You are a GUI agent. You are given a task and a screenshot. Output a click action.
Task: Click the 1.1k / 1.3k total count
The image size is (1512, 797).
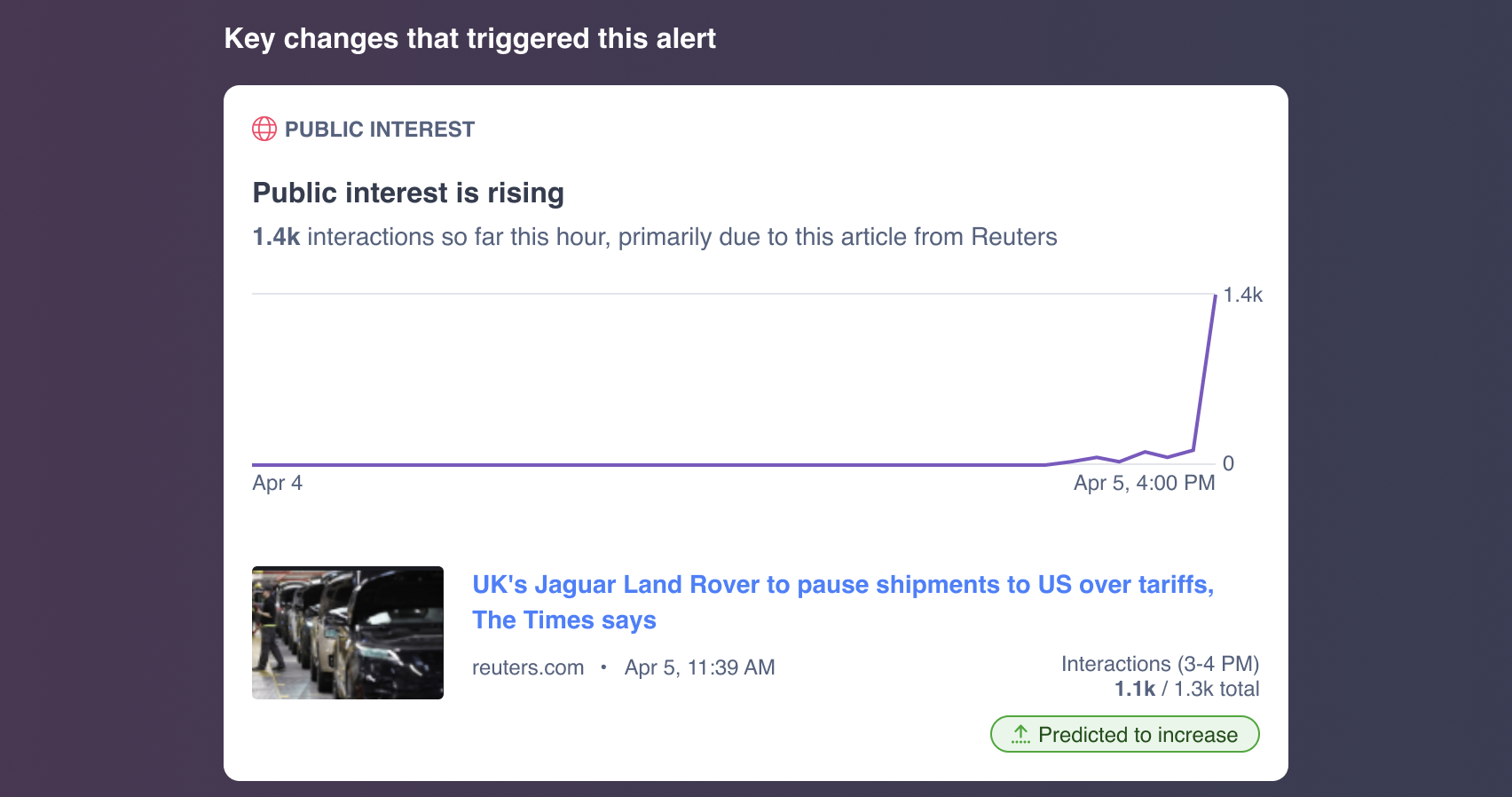click(x=1186, y=689)
